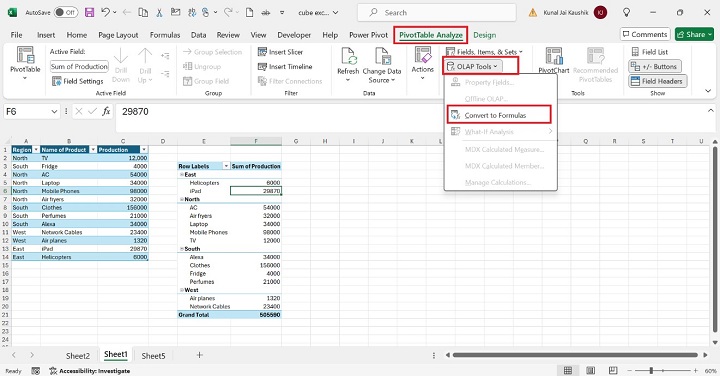Toggle the +/- Buttons display
The image size is (720, 376).
click(655, 67)
